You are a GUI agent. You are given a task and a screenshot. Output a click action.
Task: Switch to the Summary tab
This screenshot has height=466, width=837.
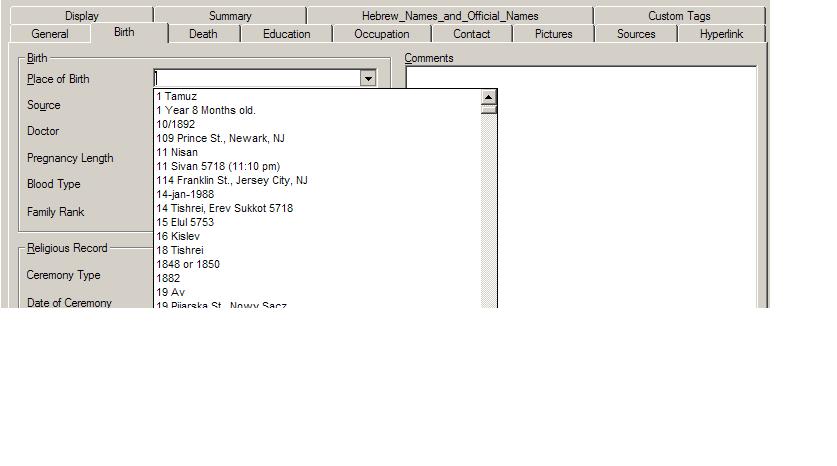coord(230,16)
